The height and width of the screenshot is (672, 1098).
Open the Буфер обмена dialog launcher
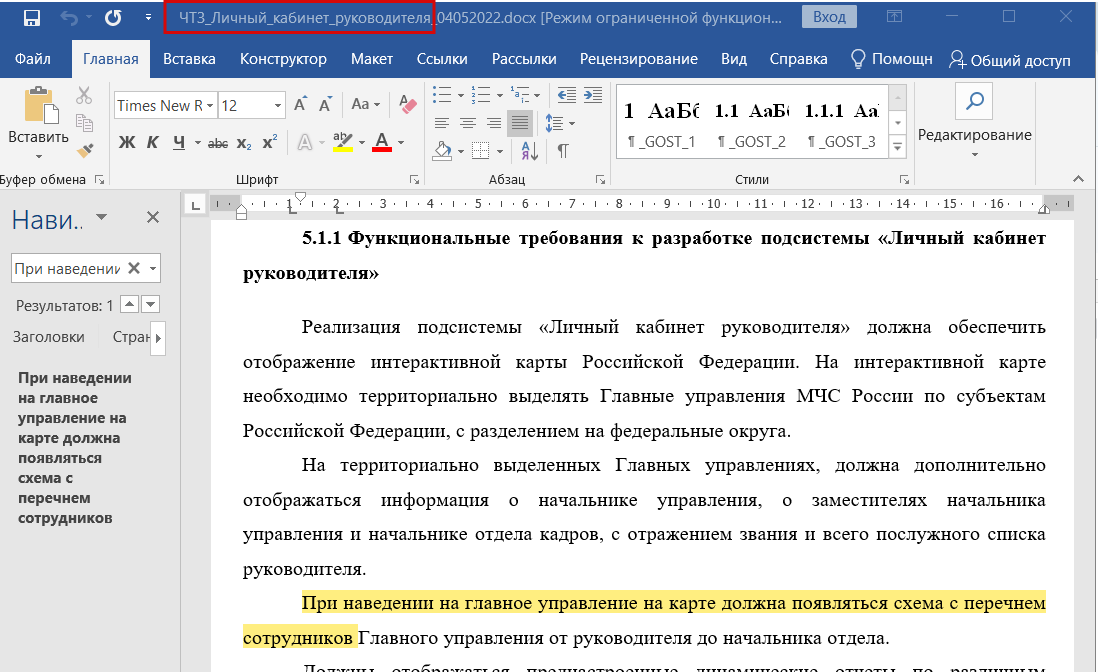(99, 180)
